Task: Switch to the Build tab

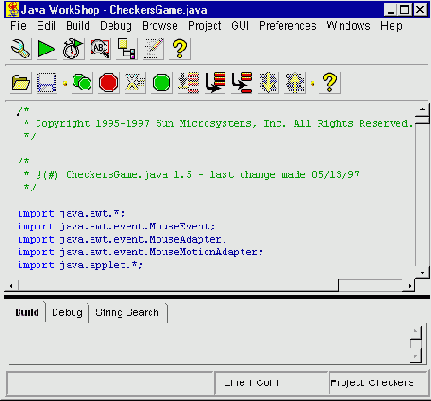Action: (x=27, y=312)
